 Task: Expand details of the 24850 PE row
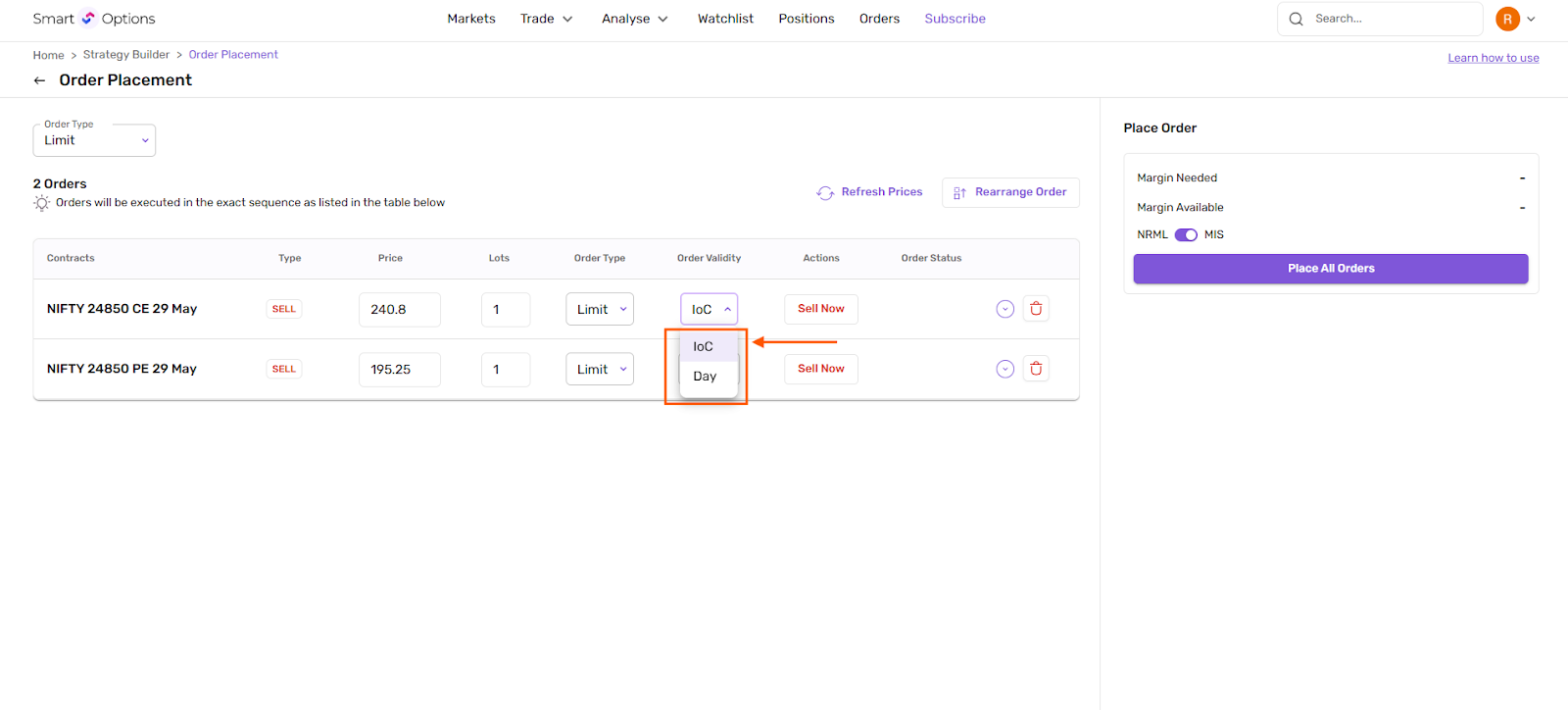(x=1004, y=369)
